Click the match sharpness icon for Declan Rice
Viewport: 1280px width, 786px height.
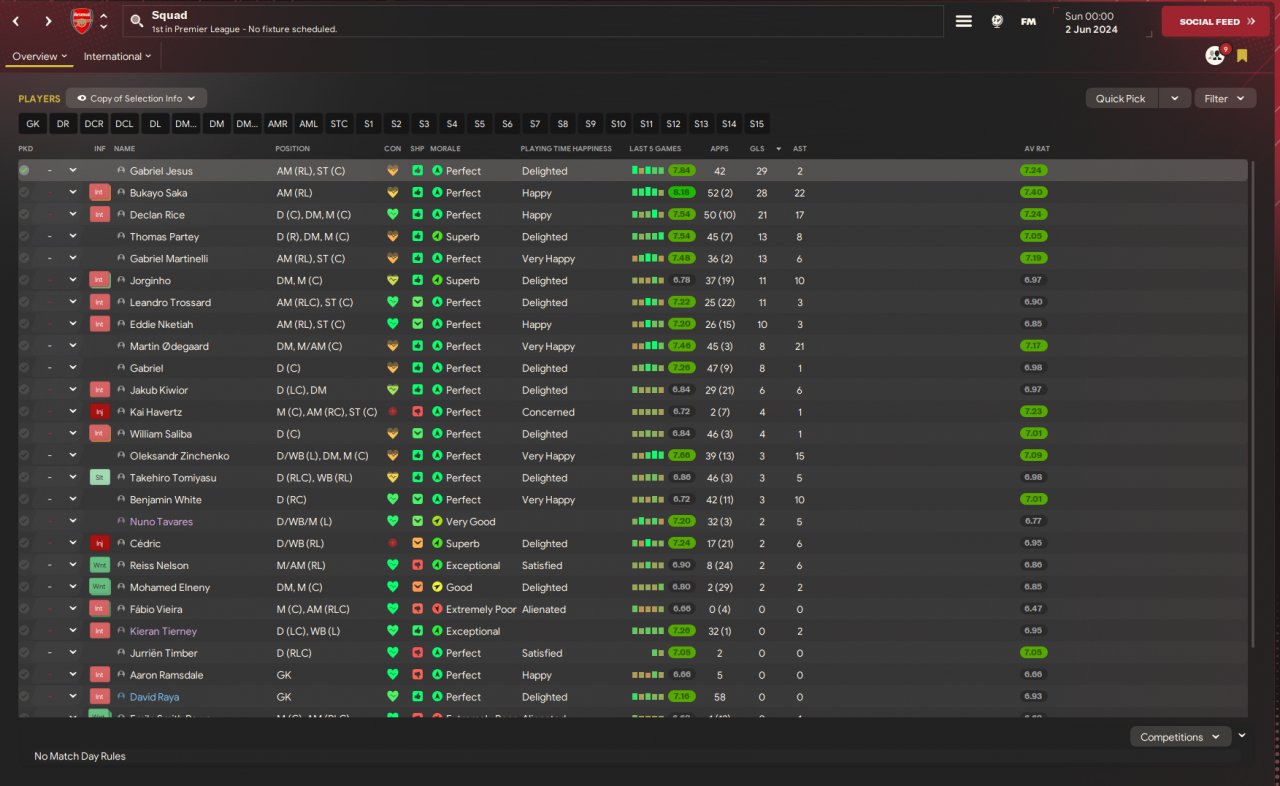tap(417, 215)
